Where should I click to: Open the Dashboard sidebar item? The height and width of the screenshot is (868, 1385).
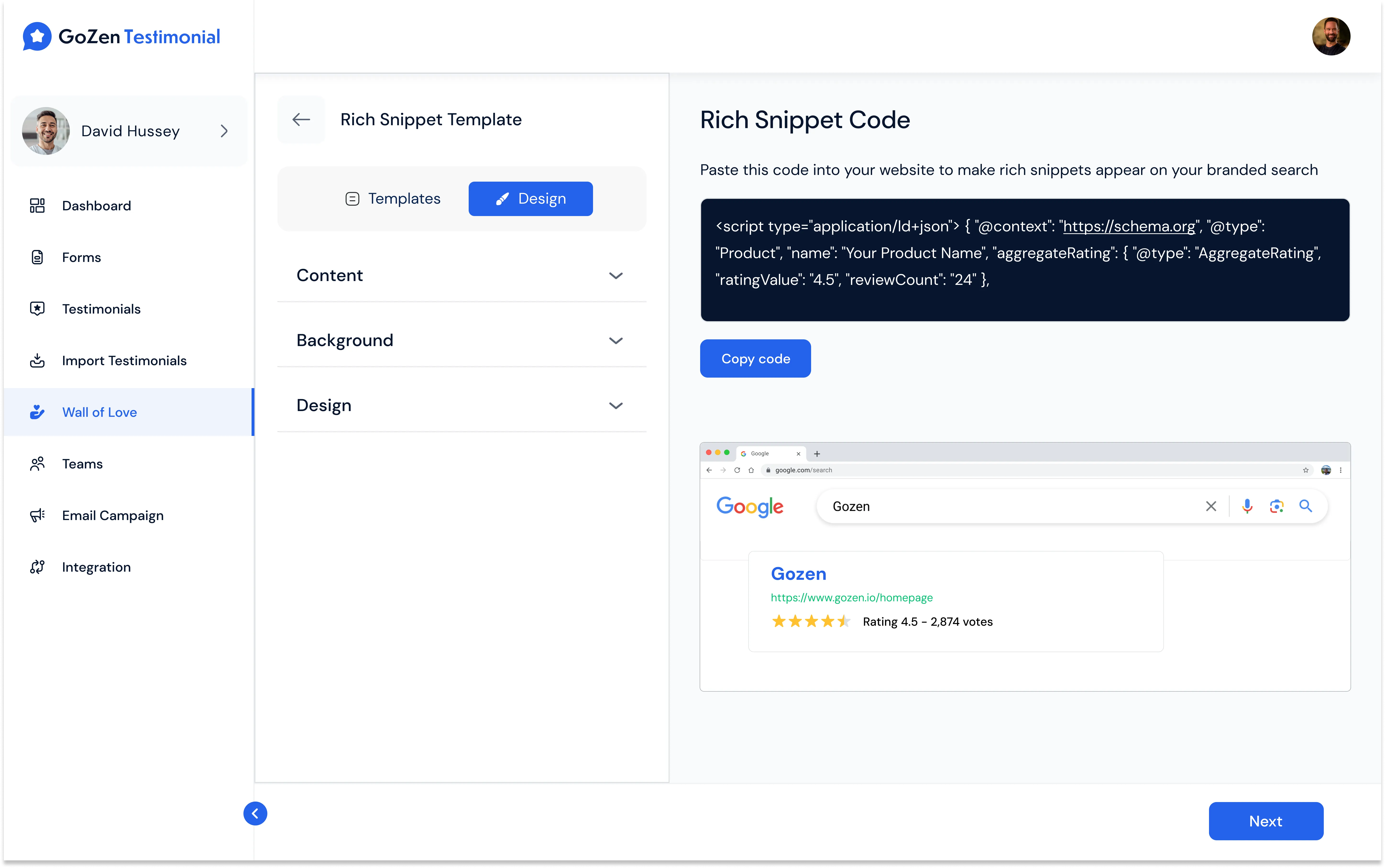pos(129,206)
